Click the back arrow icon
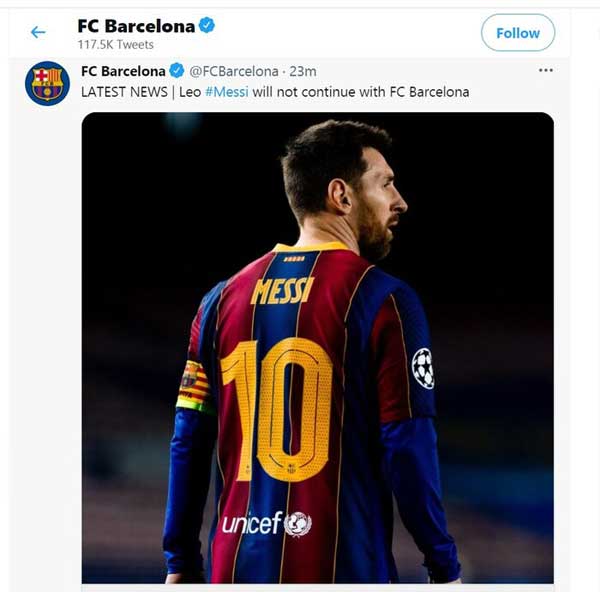600x592 pixels. [x=38, y=32]
